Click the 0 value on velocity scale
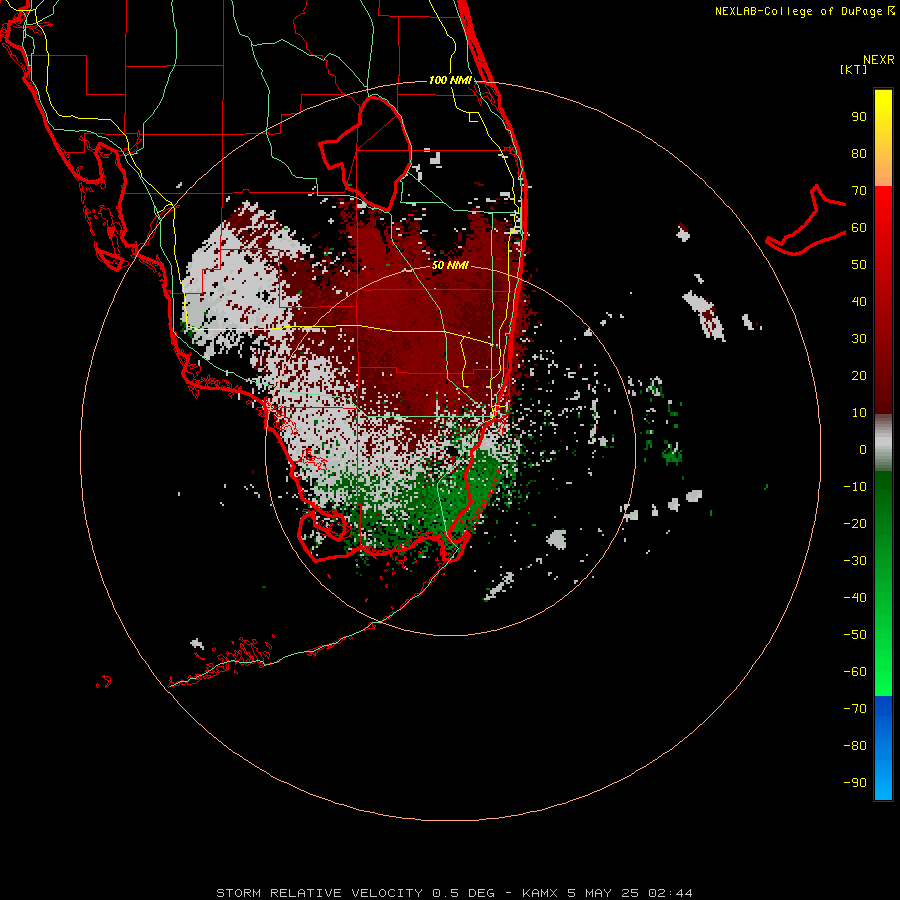 (x=863, y=449)
